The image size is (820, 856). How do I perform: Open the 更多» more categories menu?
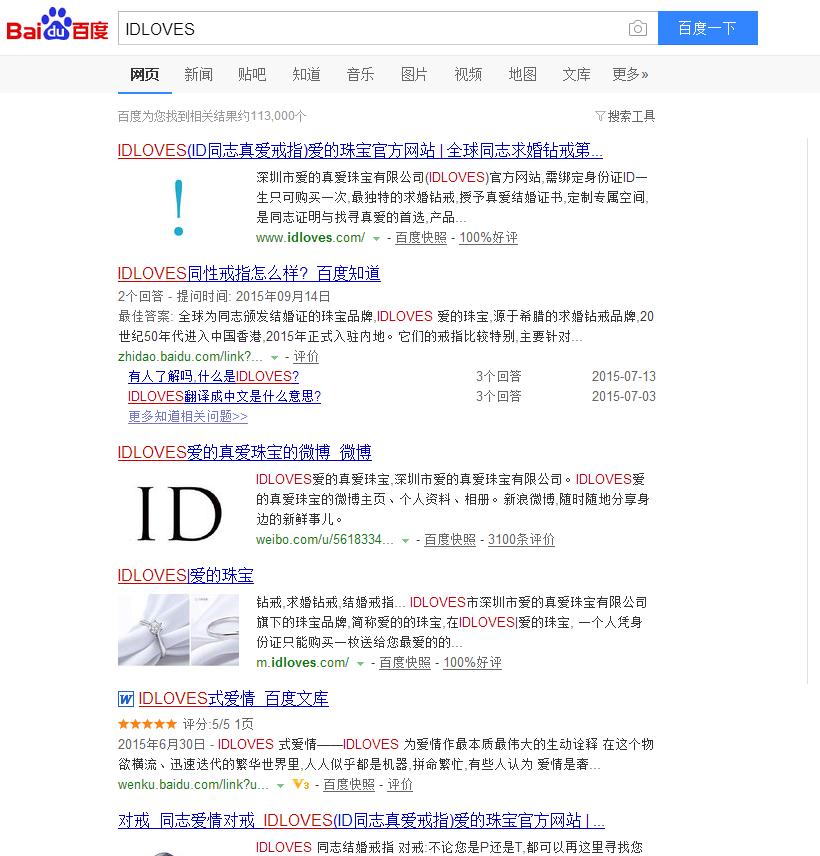630,74
